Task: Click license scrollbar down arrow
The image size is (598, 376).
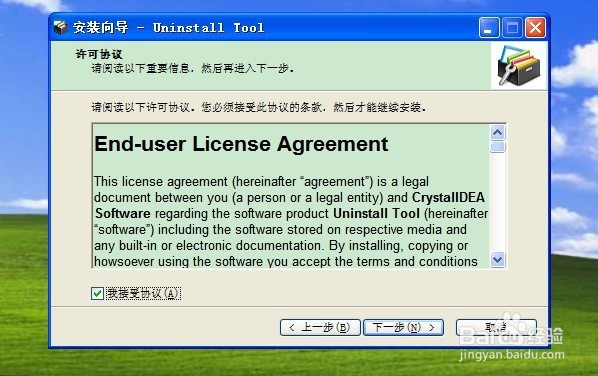Action: (x=498, y=260)
